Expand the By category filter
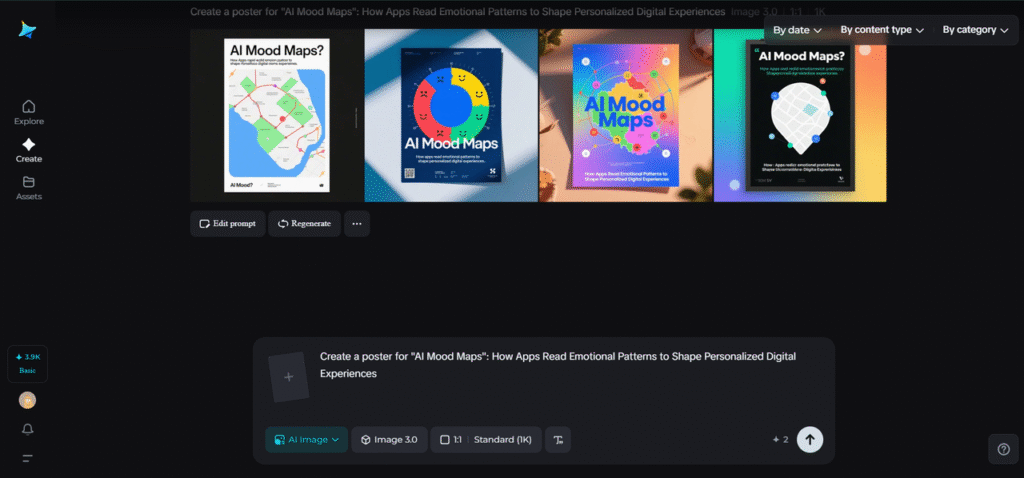Viewport: 1024px width, 478px height. tap(975, 30)
